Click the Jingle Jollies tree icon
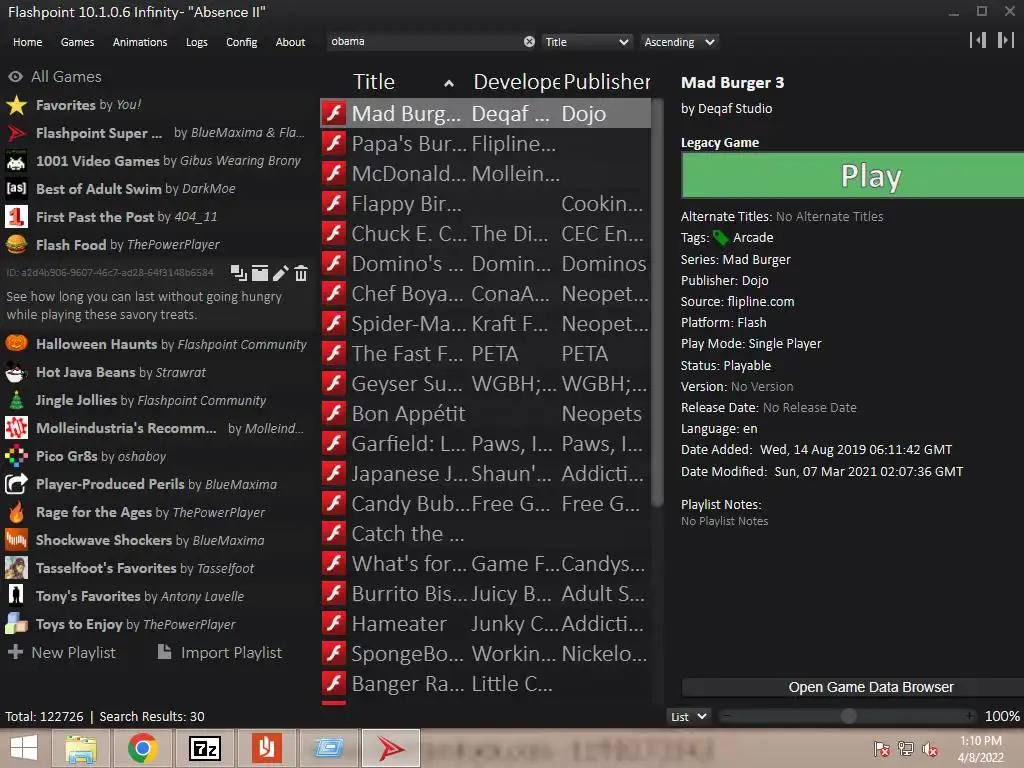The image size is (1024, 768). (16, 400)
